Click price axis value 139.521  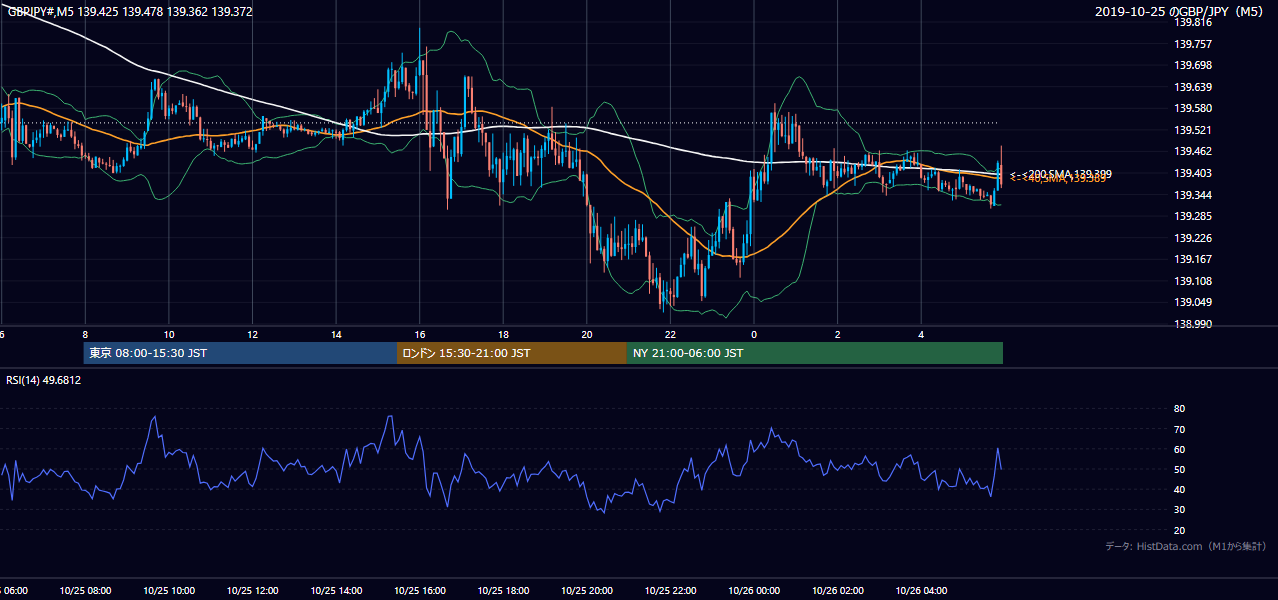(1192, 130)
